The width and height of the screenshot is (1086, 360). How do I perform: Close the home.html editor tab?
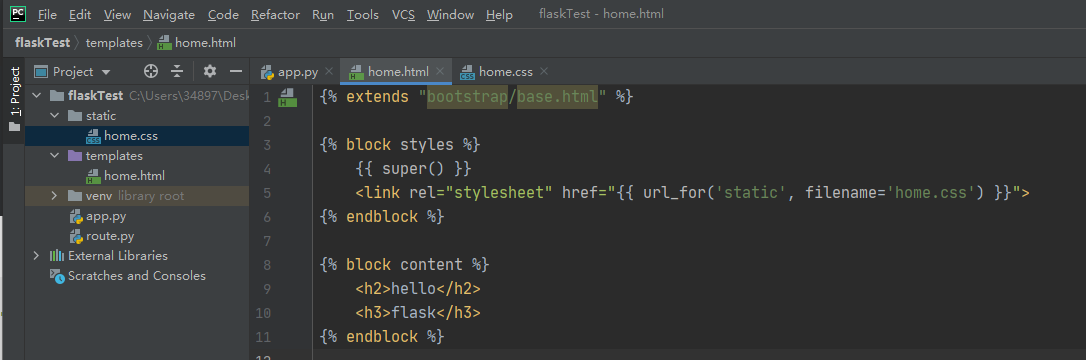pos(440,71)
